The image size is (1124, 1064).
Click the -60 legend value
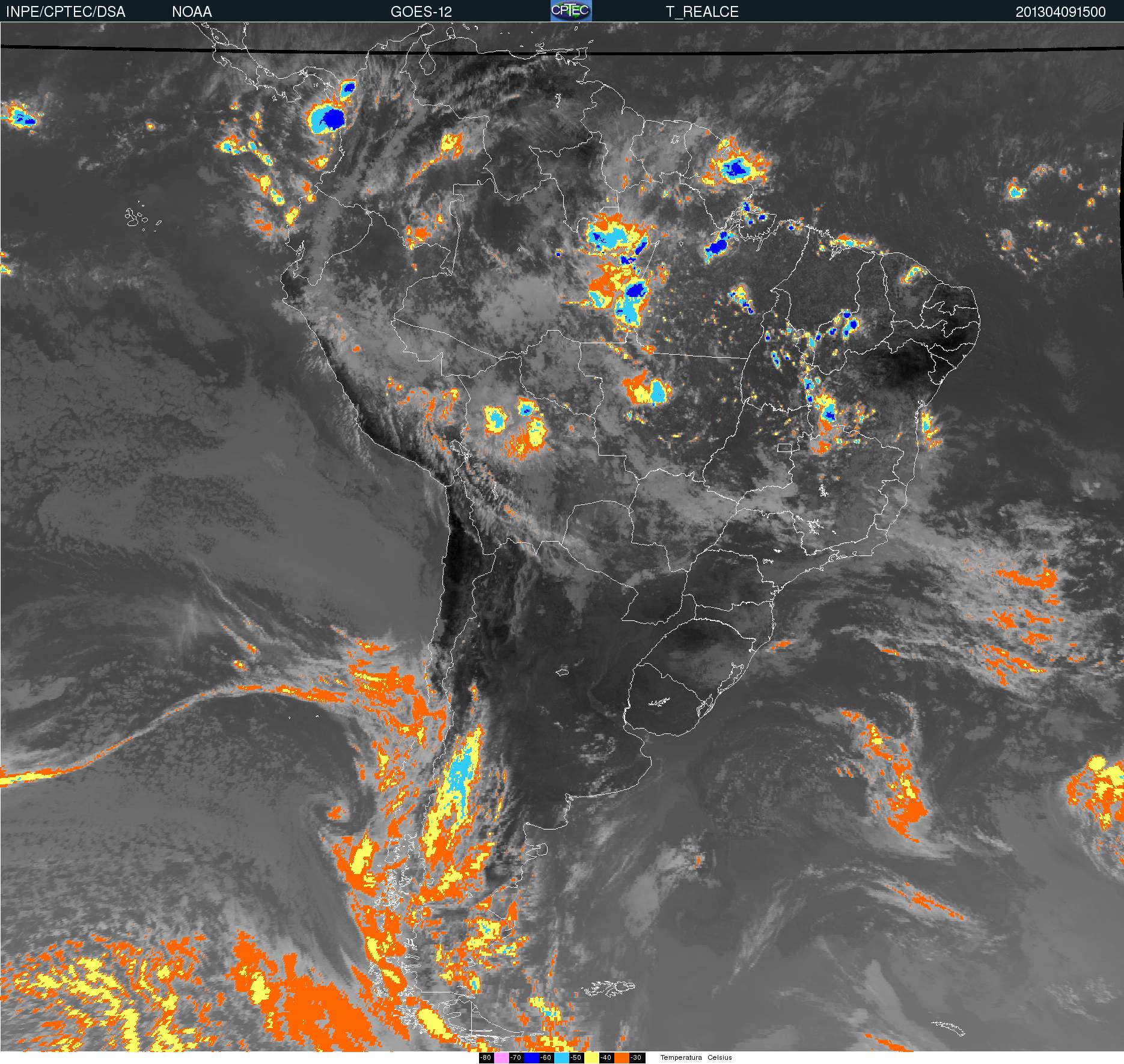tap(546, 1058)
